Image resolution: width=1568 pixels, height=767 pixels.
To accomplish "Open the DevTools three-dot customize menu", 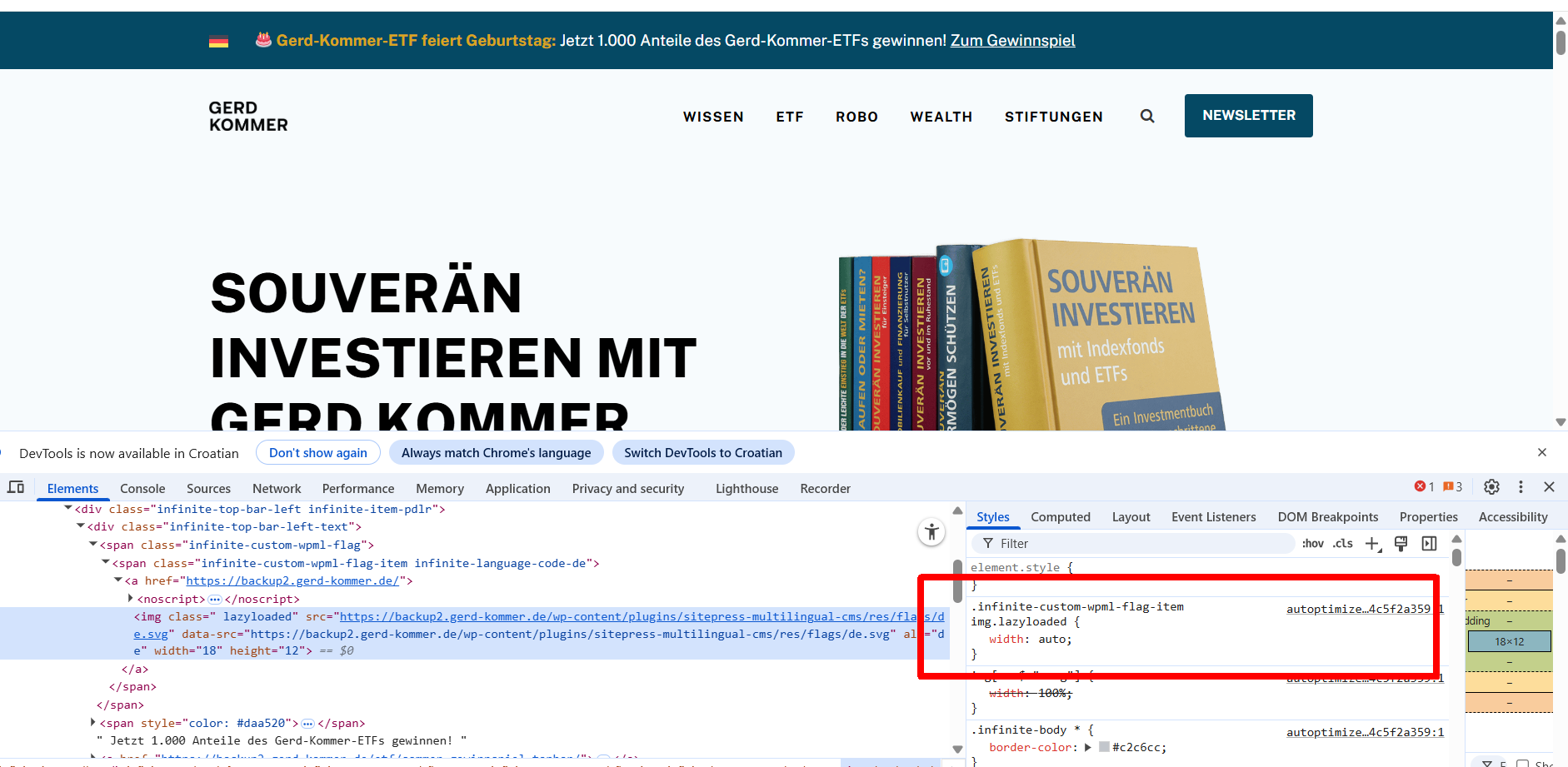I will (x=1521, y=487).
